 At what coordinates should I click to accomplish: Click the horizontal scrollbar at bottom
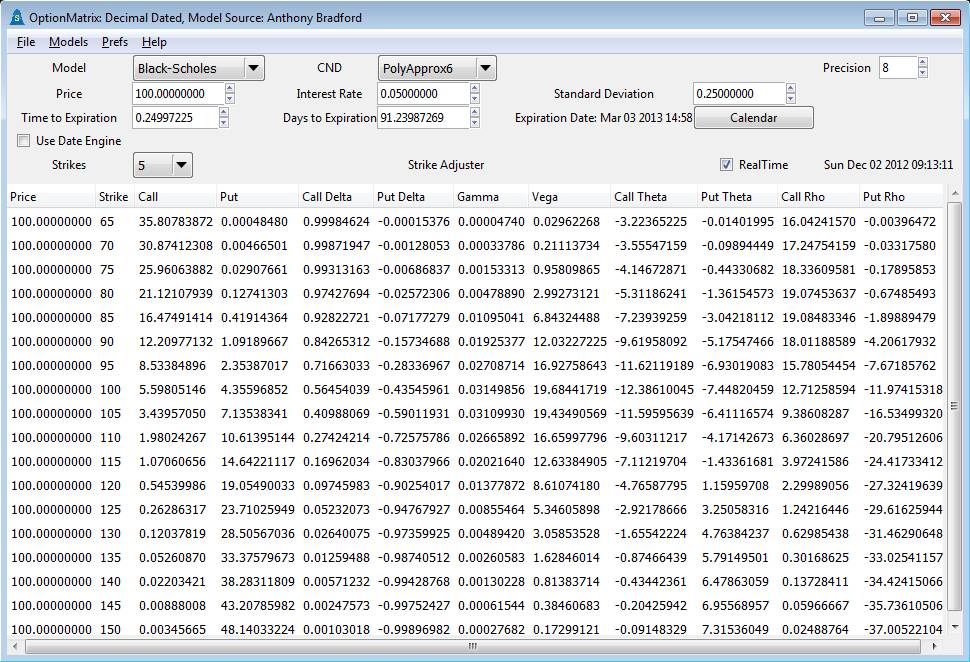tap(480, 647)
